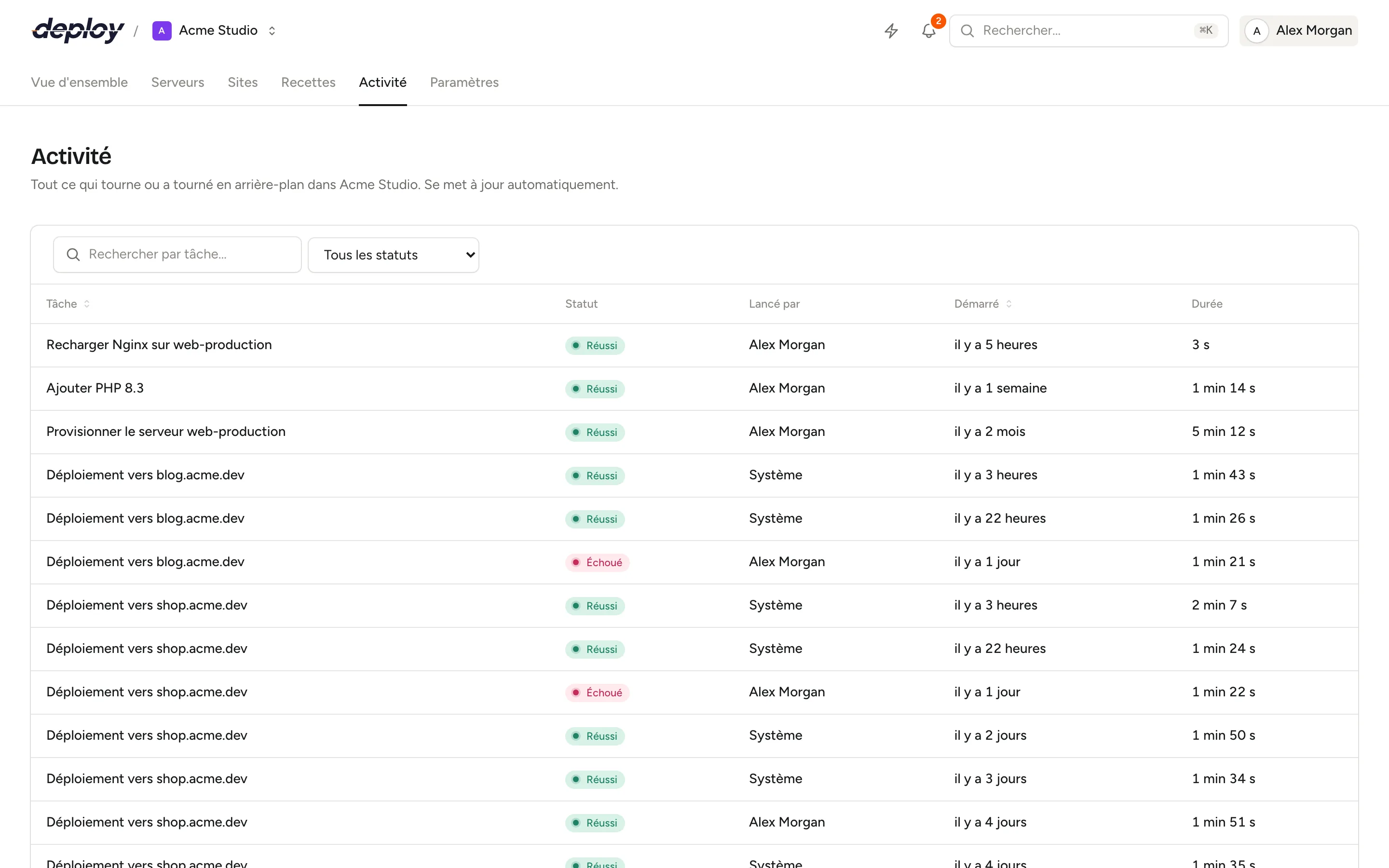This screenshot has height=868, width=1389.
Task: Focus the Rechercher global search field
Action: tap(1088, 31)
